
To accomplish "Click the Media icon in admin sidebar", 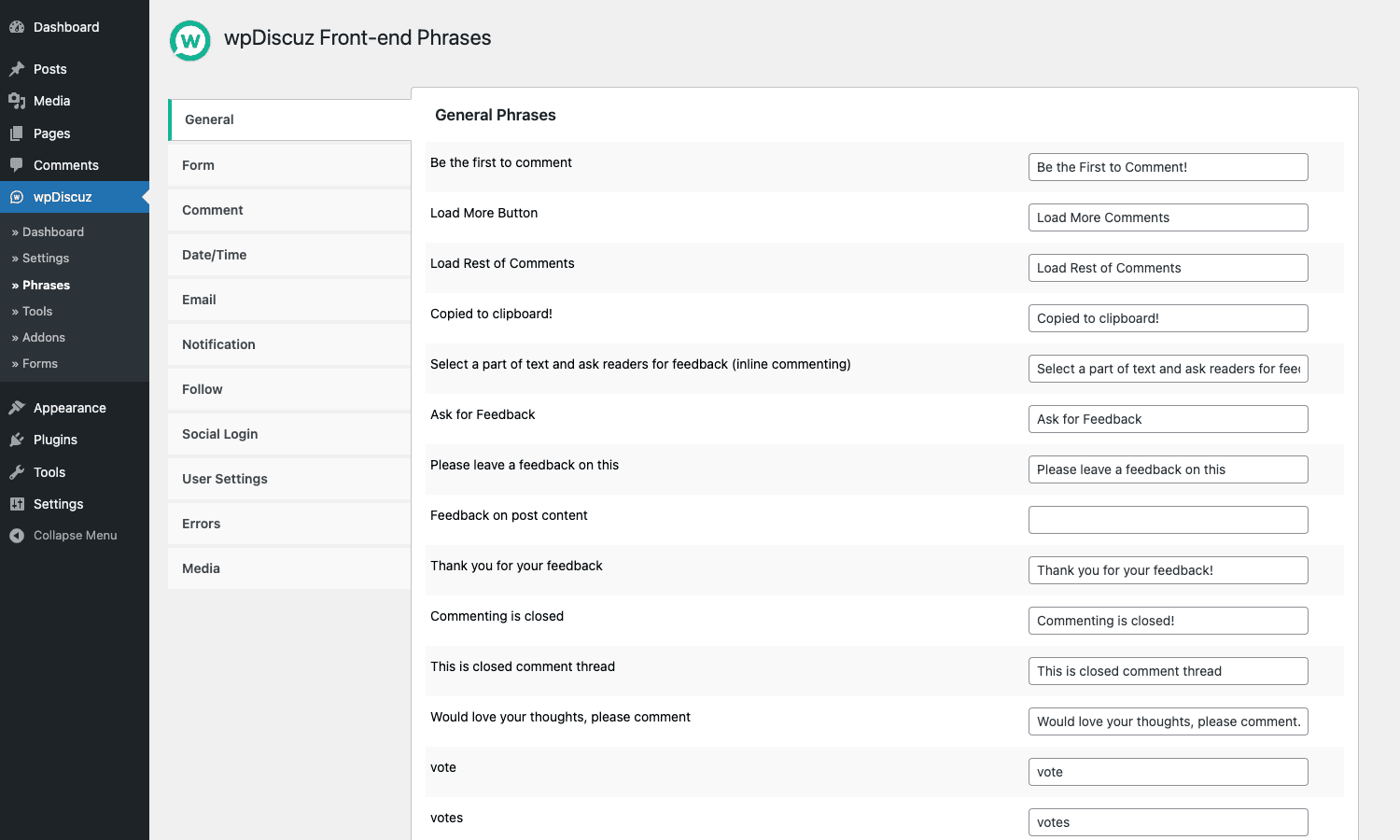I will (17, 101).
